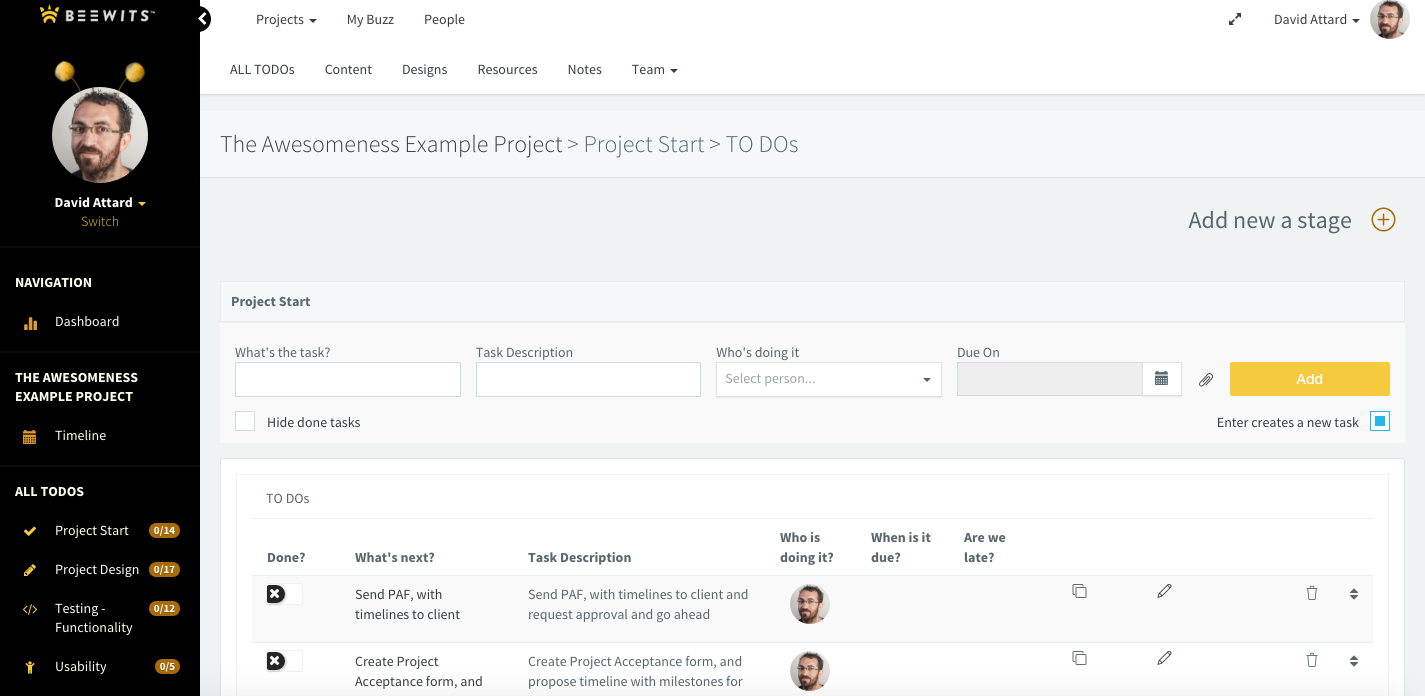Switch to the Designs tab
Viewport: 1425px width, 696px height.
[425, 70]
